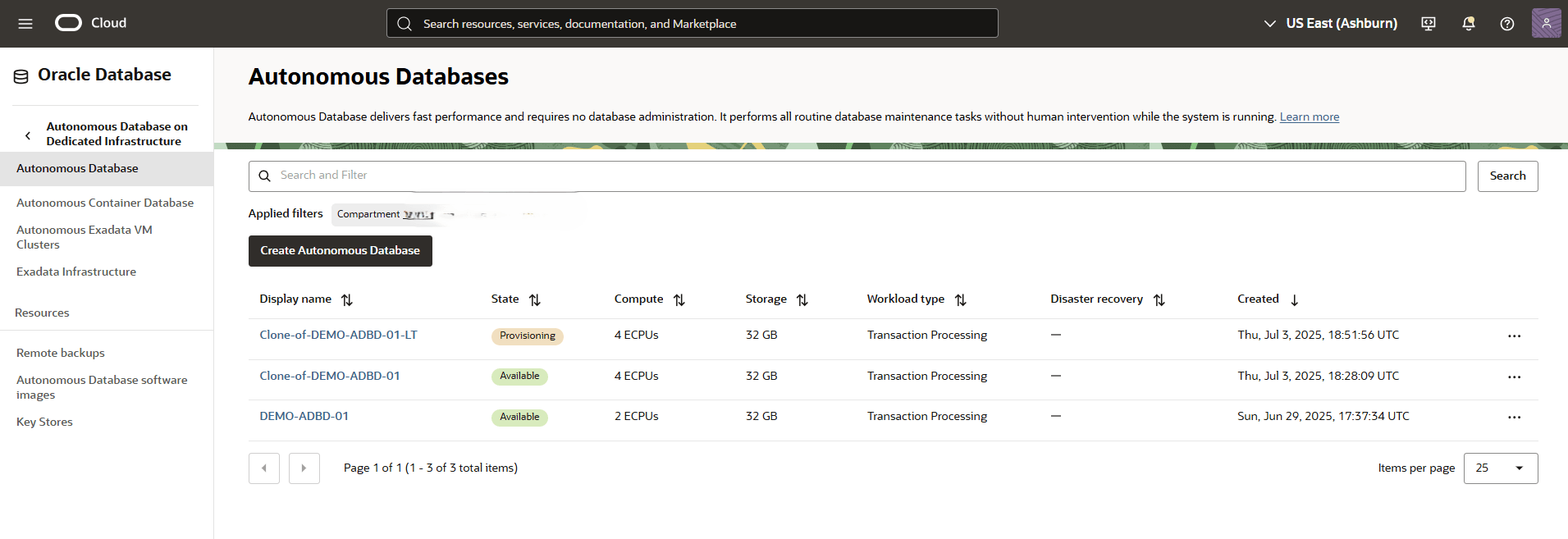Go to the next page of results

pyautogui.click(x=304, y=468)
